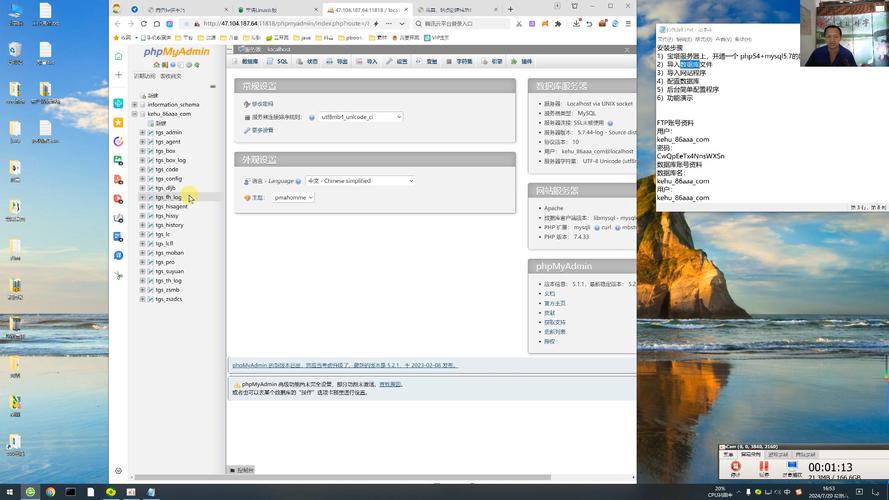Expand the tgs_config table node

(142, 179)
